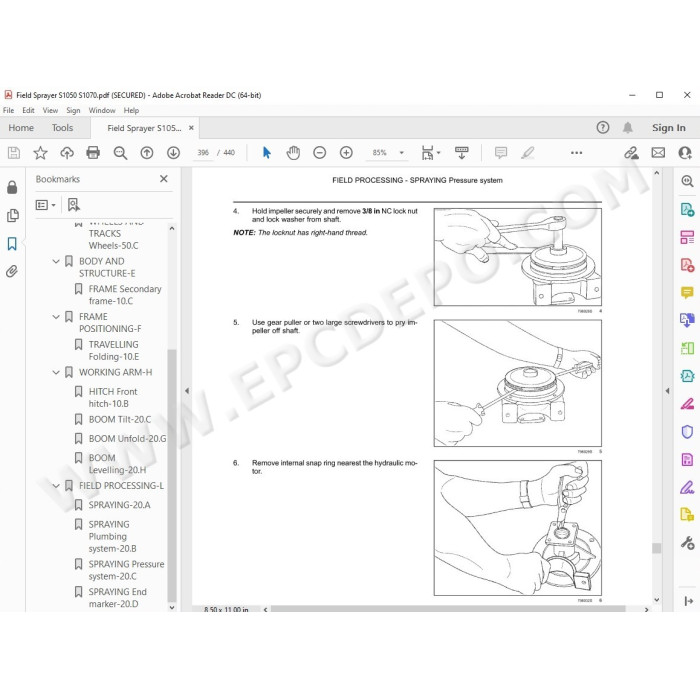700x700 pixels.
Task: Close the Bookmarks panel
Action: point(164,179)
